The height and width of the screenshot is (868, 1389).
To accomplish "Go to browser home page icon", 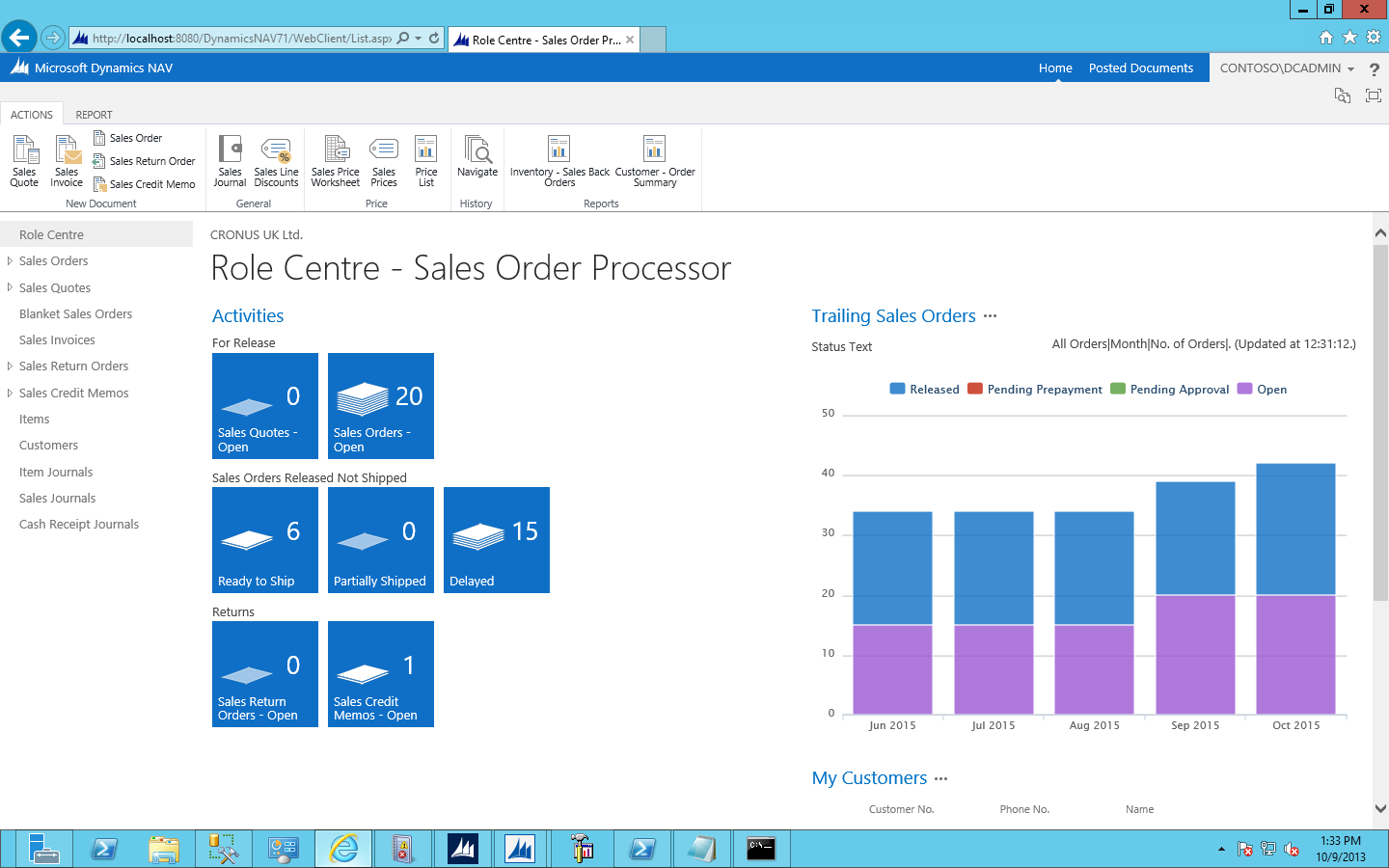I will tap(1326, 37).
